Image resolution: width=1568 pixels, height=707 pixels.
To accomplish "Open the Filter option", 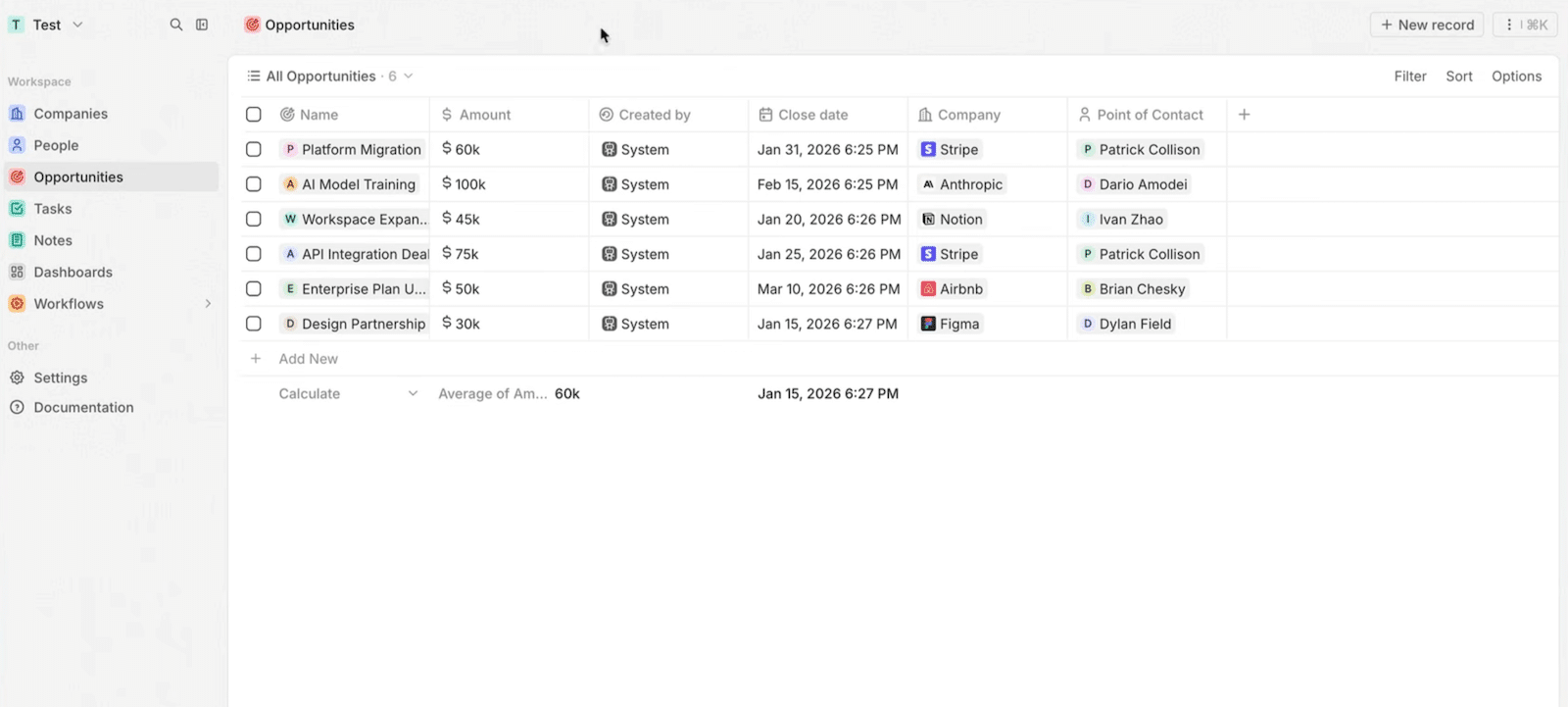I will [1410, 76].
